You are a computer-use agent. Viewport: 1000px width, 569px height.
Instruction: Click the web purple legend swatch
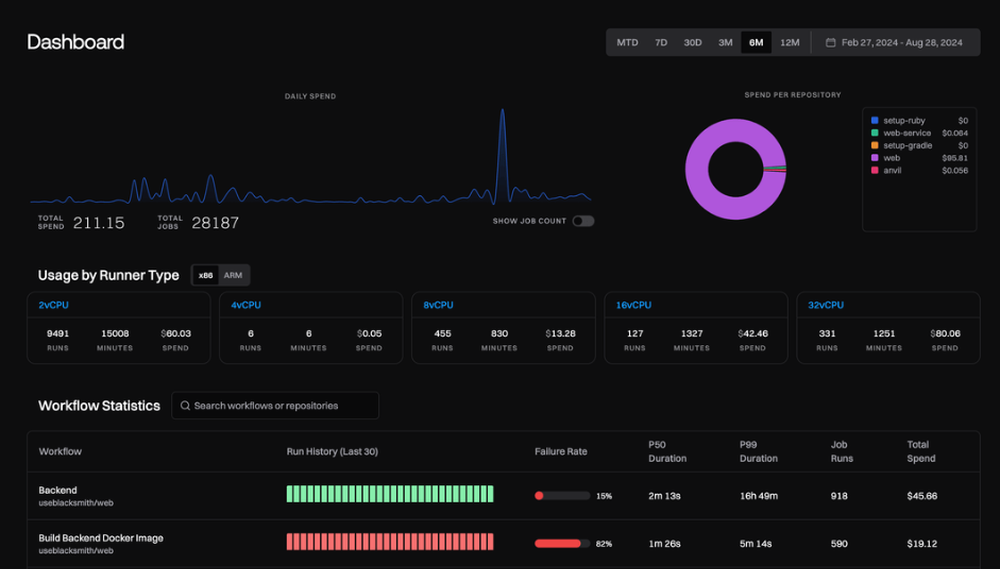875,158
